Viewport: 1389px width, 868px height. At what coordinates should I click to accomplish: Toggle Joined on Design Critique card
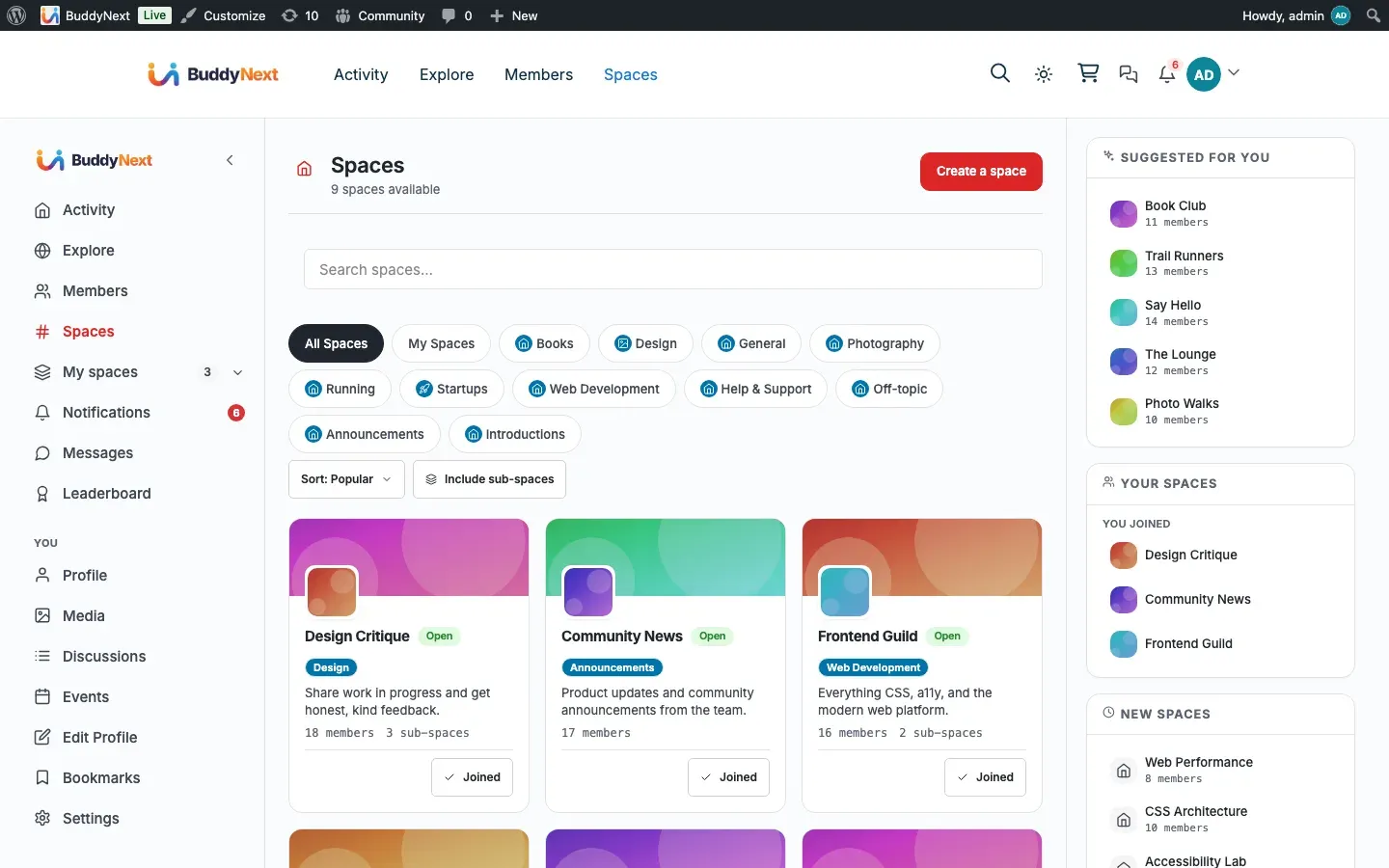pyautogui.click(x=472, y=777)
